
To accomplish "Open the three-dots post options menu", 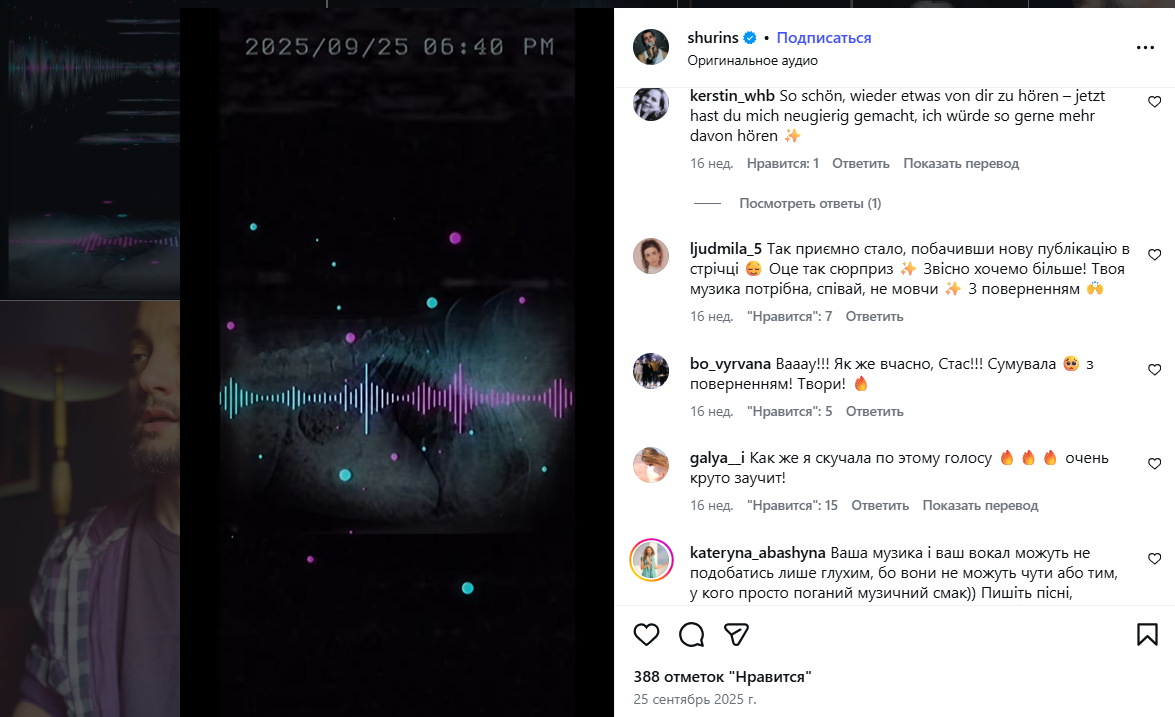I will 1145,47.
